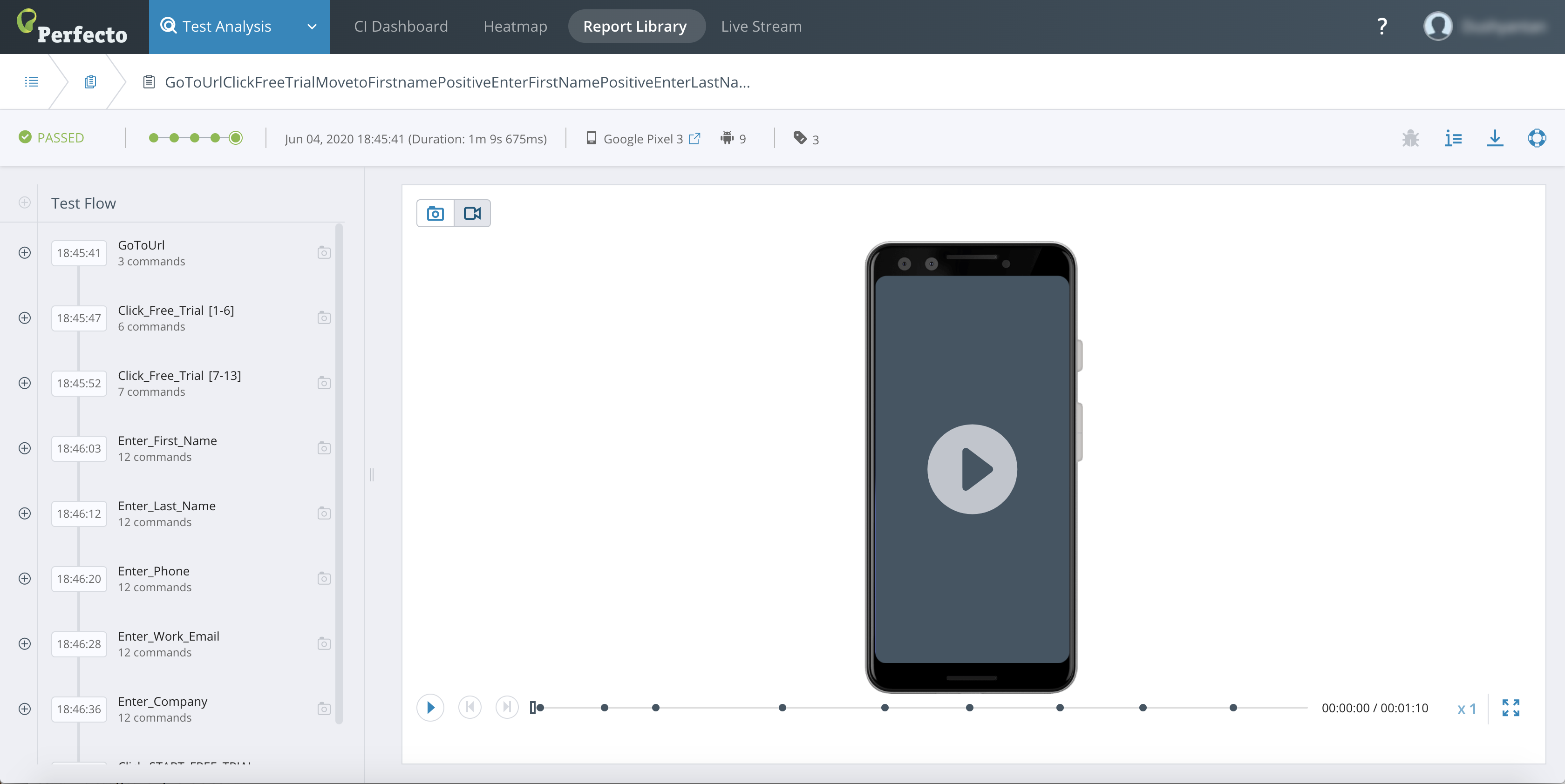Click the download icon
The image size is (1565, 784).
[1495, 138]
